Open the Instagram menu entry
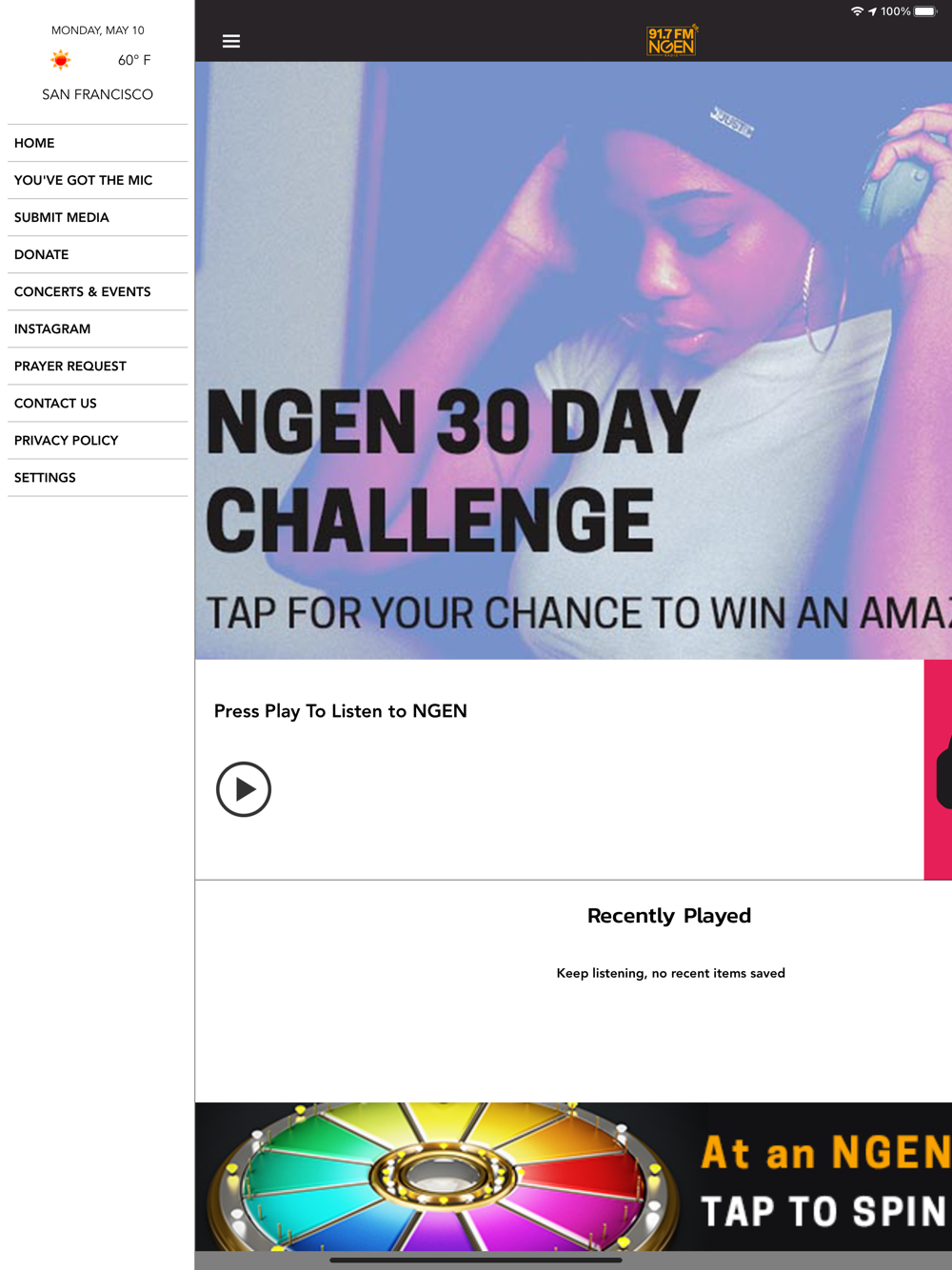The image size is (952, 1270). pyautogui.click(x=97, y=328)
